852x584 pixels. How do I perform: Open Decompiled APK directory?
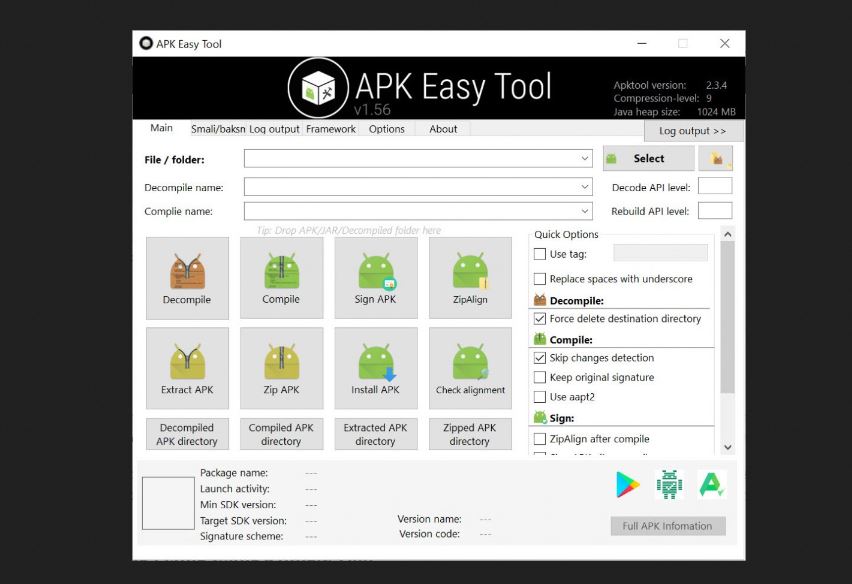pyautogui.click(x=187, y=434)
